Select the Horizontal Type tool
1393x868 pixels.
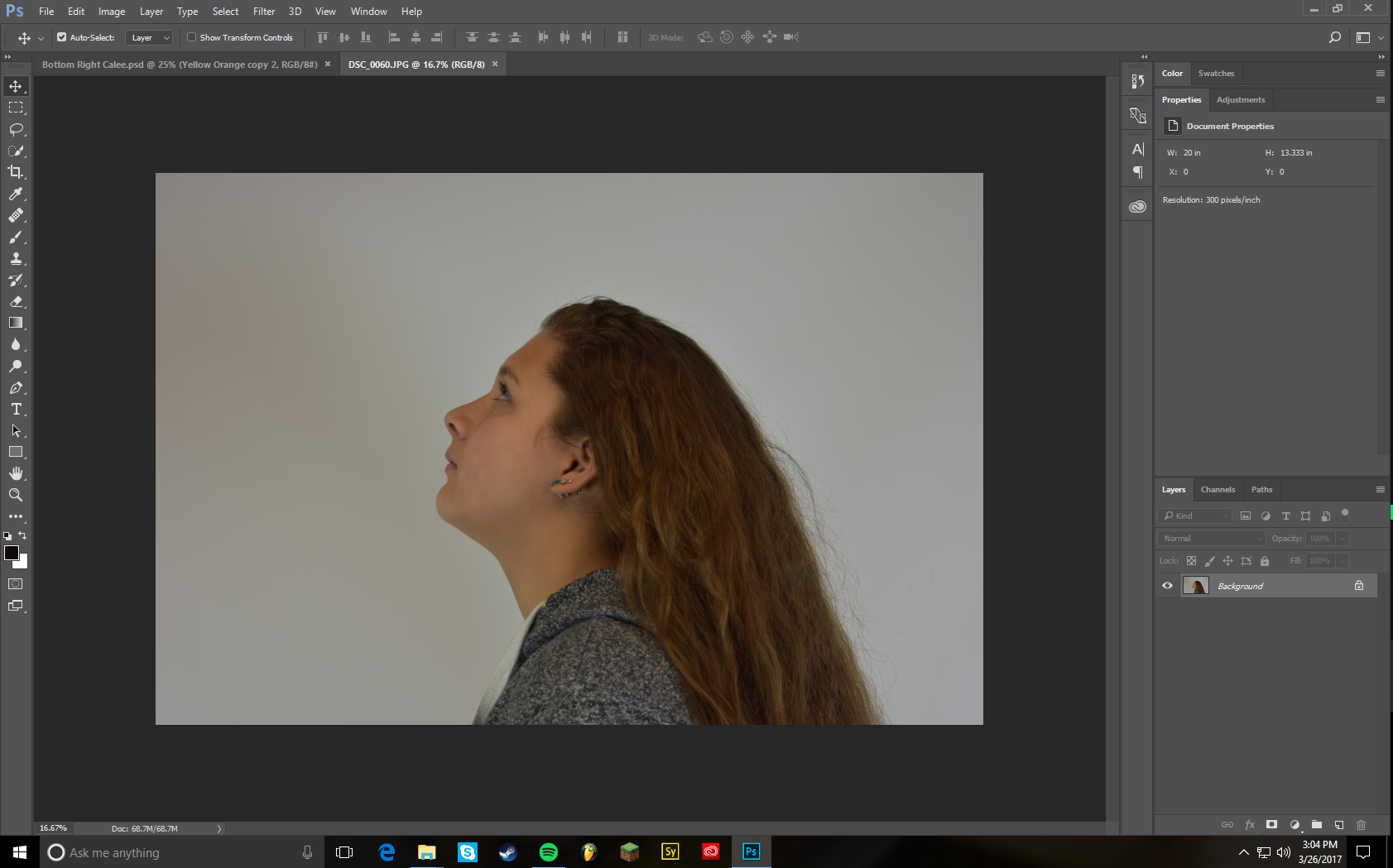click(x=16, y=409)
